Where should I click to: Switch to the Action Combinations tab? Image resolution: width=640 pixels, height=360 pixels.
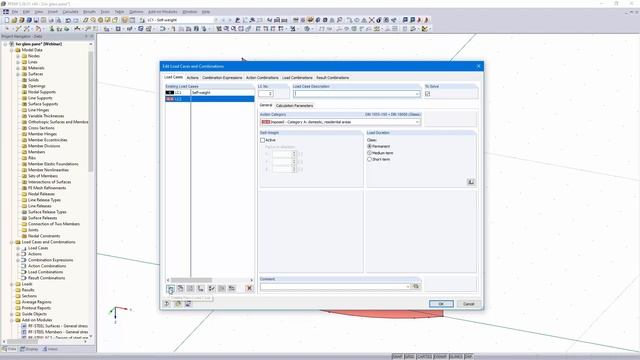point(262,78)
